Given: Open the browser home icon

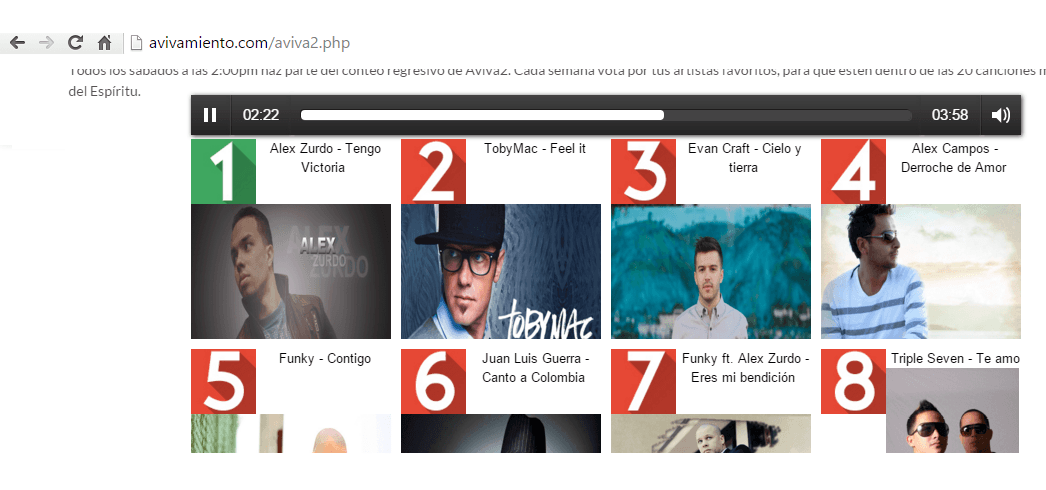Looking at the screenshot, I should point(105,43).
